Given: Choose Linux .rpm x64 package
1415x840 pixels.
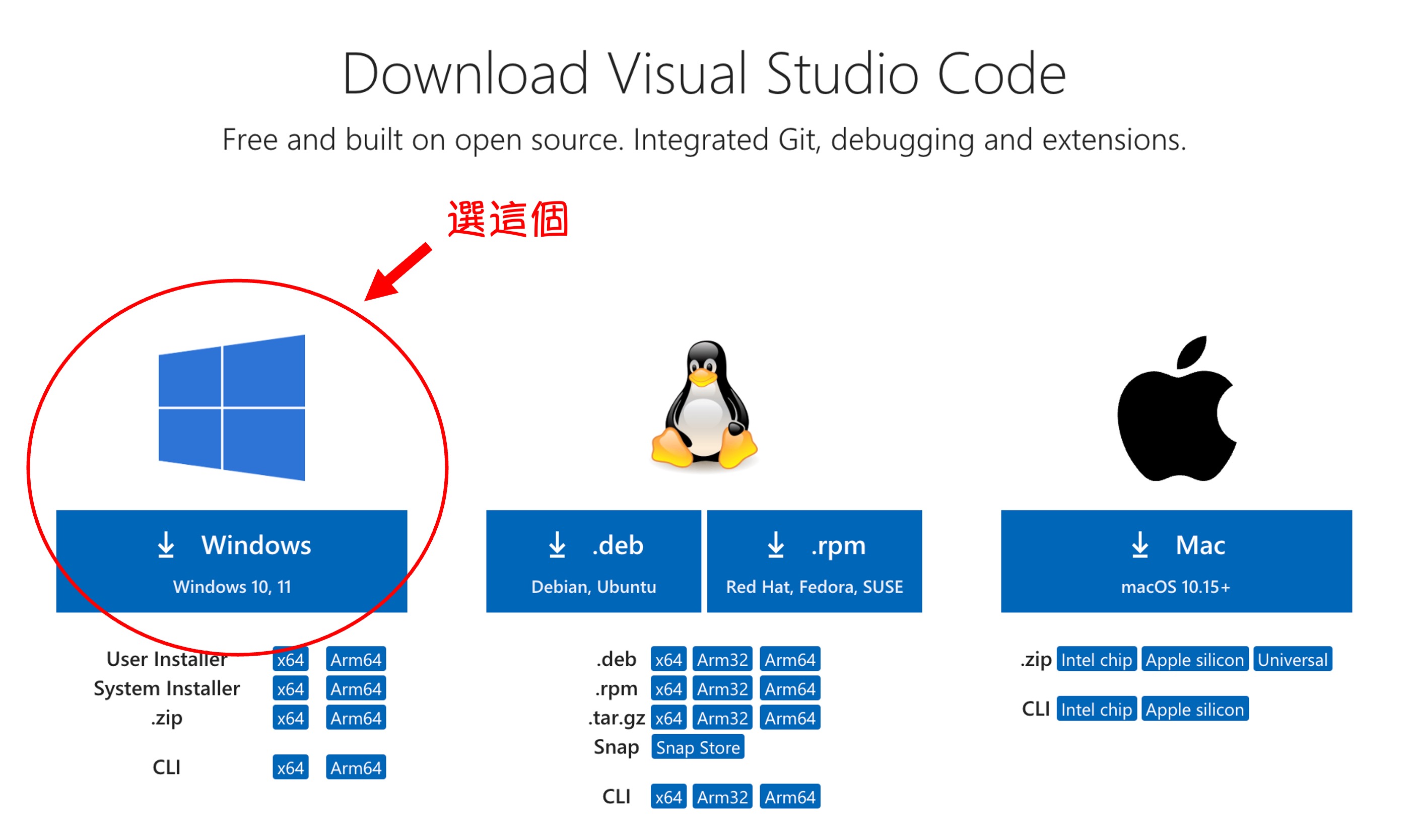Looking at the screenshot, I should click(x=668, y=689).
